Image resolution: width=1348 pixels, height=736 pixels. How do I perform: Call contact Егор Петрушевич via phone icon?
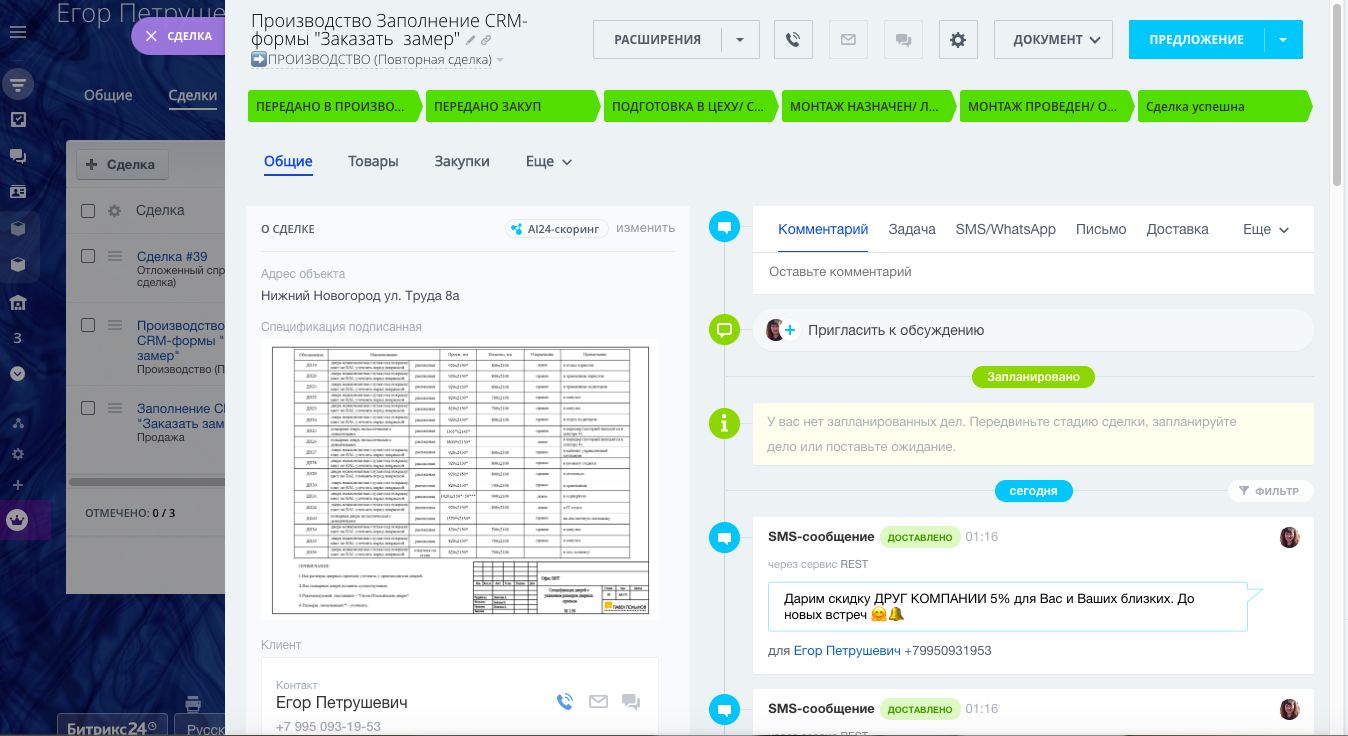coord(565,702)
